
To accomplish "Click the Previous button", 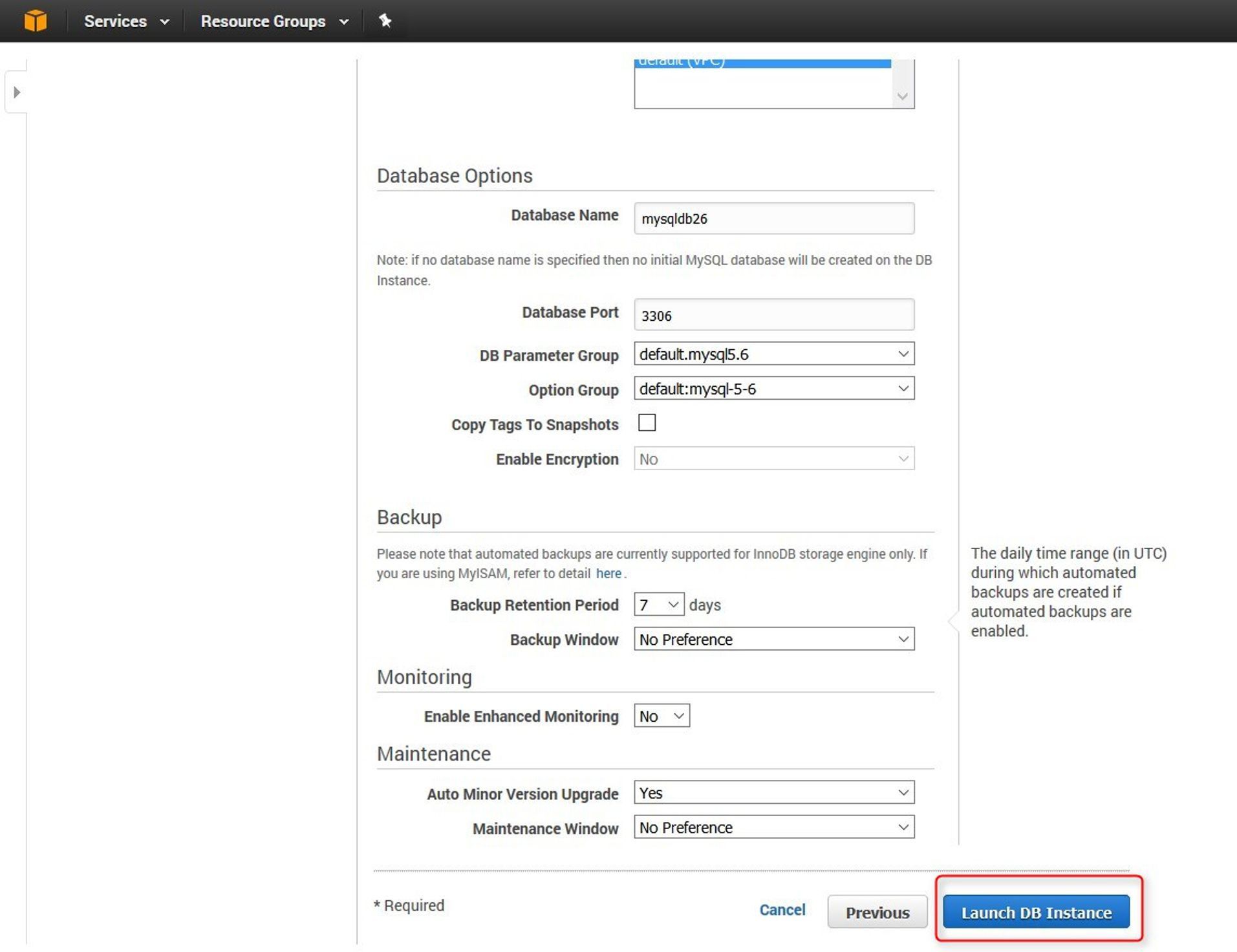I will [x=877, y=912].
